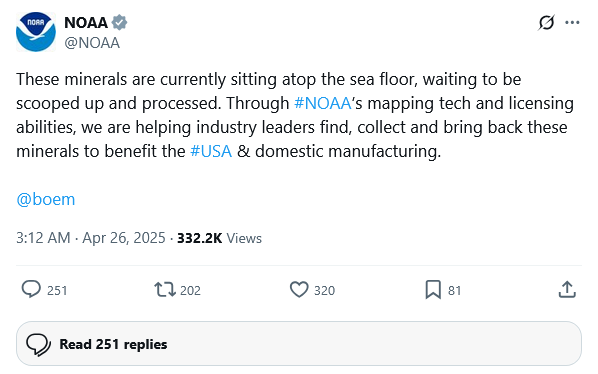
Task: Click the chat bubbles icon in the replies bar
Action: coord(38,345)
